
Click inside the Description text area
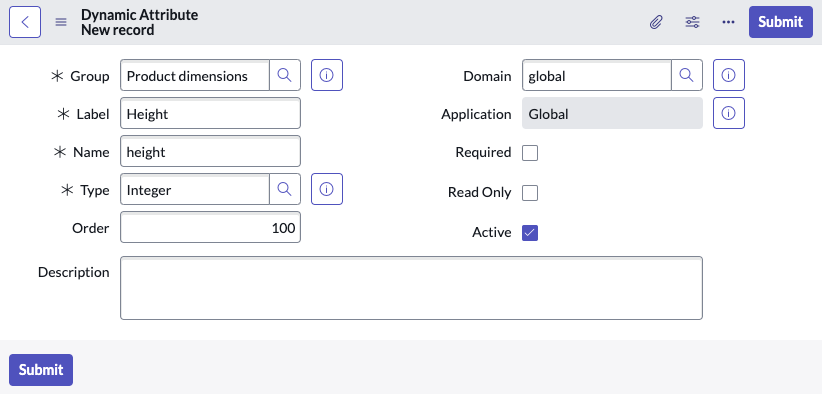click(x=412, y=288)
